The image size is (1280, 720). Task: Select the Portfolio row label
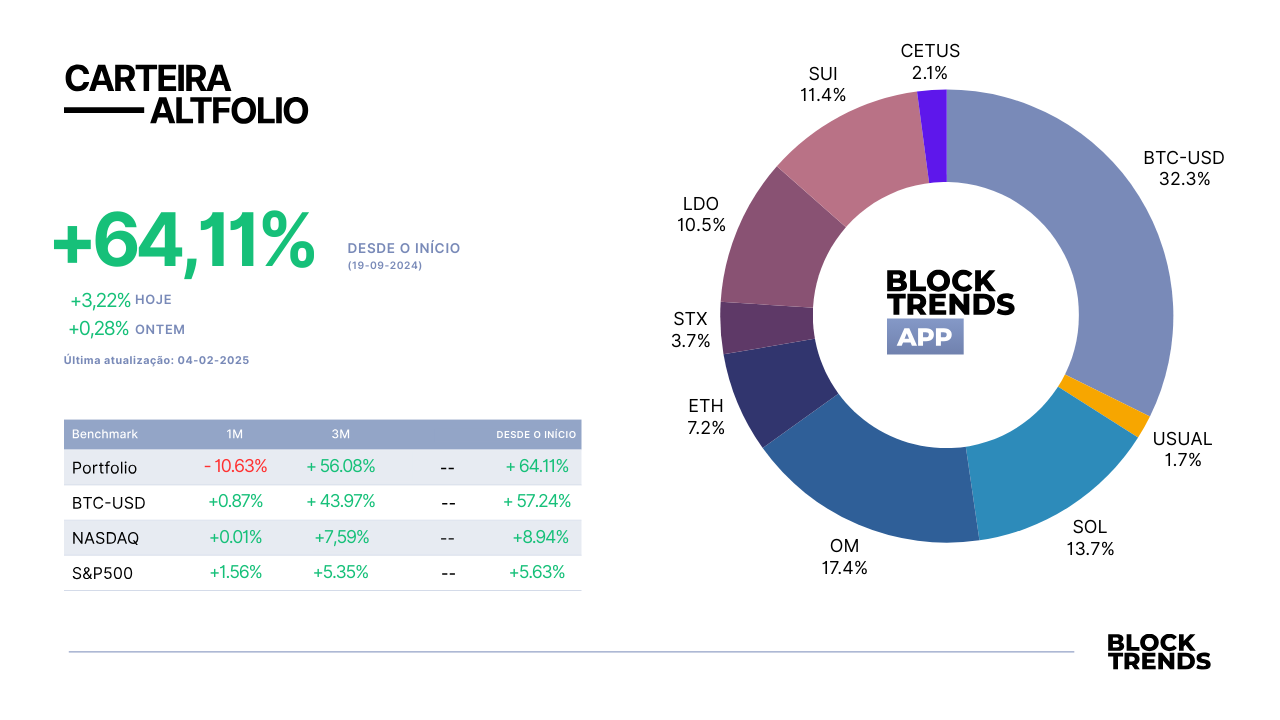pos(104,468)
